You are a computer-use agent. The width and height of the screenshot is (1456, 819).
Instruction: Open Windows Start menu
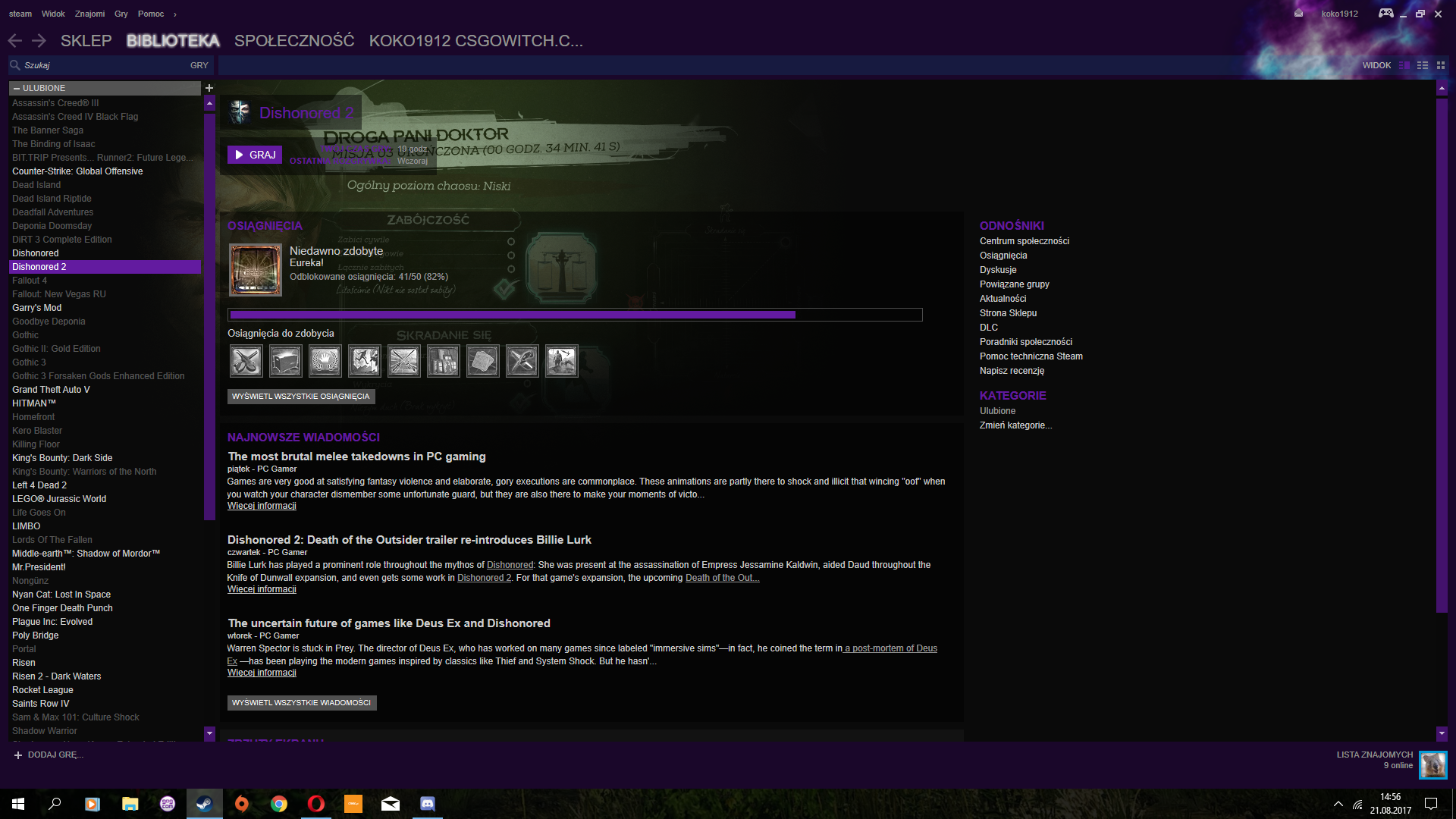pyautogui.click(x=18, y=804)
